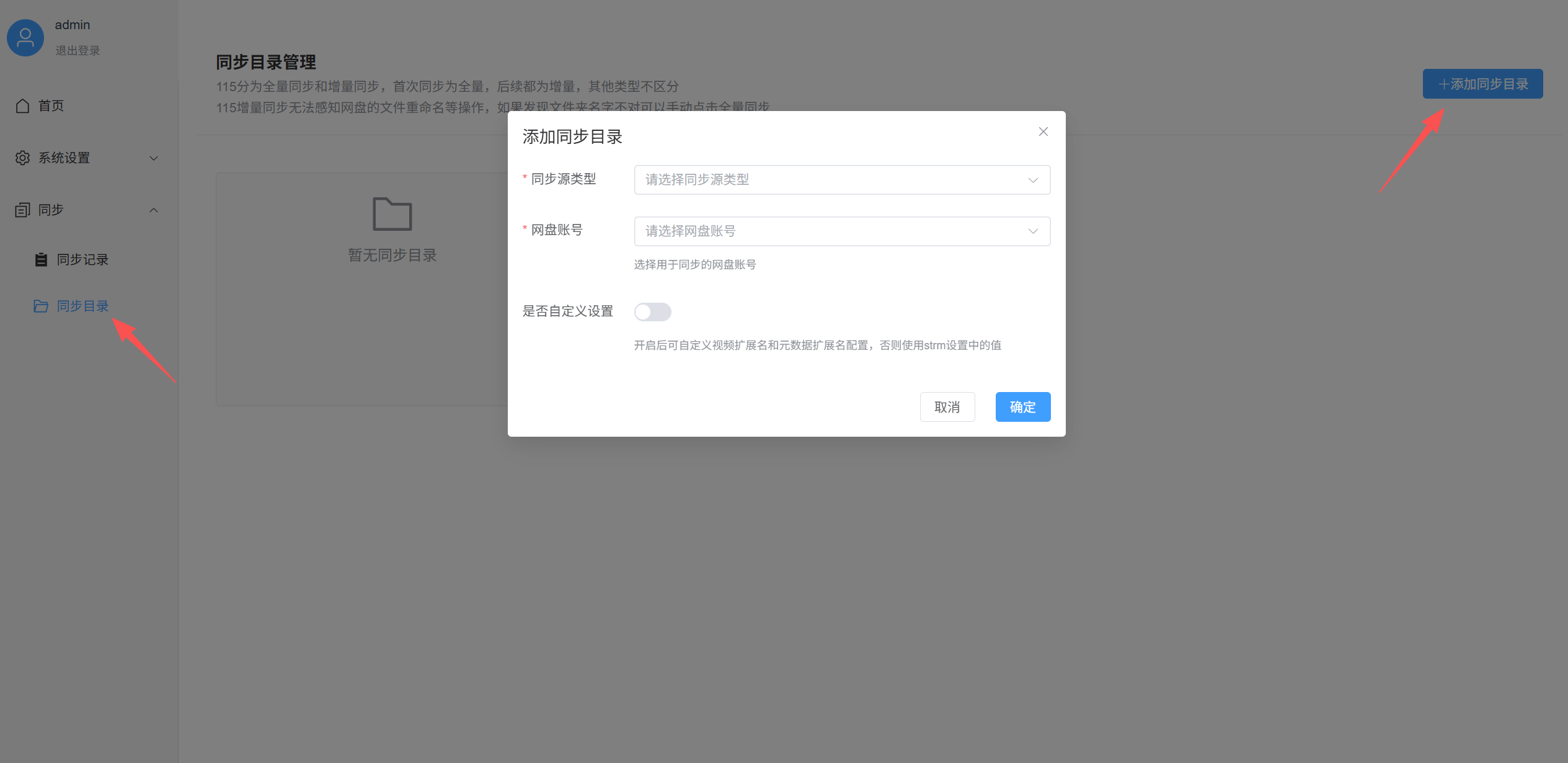Click the sync icon beside 同步
This screenshot has height=763, width=1568.
[23, 210]
